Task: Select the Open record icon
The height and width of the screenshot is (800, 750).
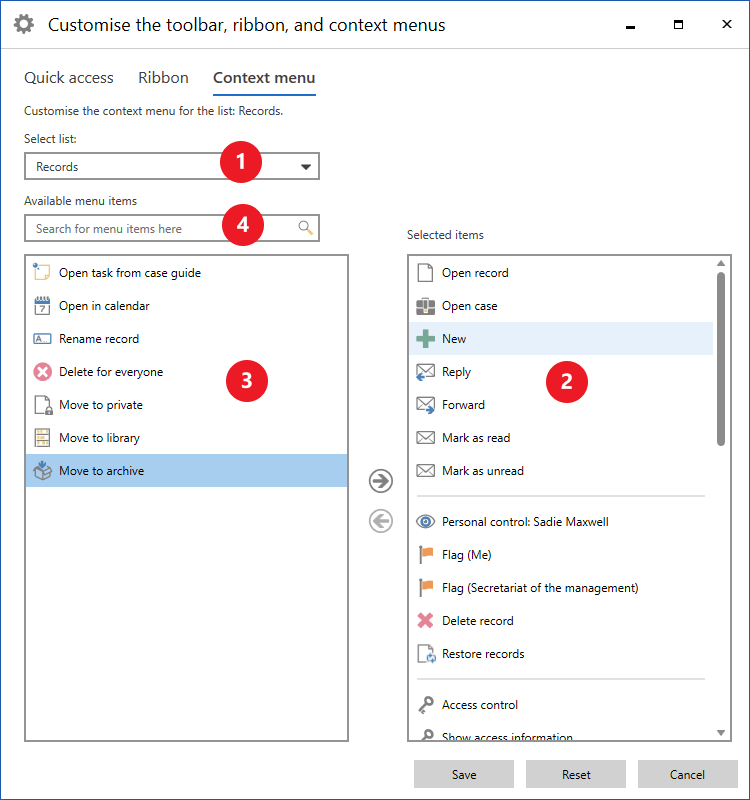Action: pyautogui.click(x=425, y=272)
